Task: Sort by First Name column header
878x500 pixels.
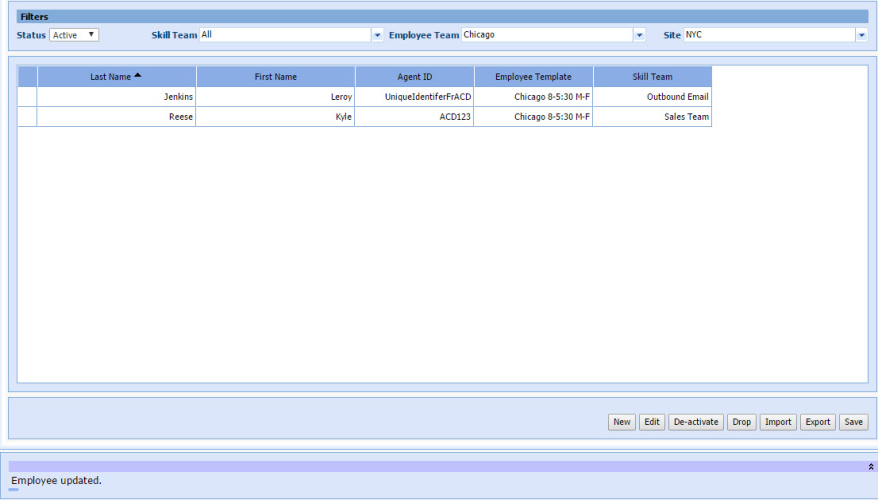Action: pos(276,77)
